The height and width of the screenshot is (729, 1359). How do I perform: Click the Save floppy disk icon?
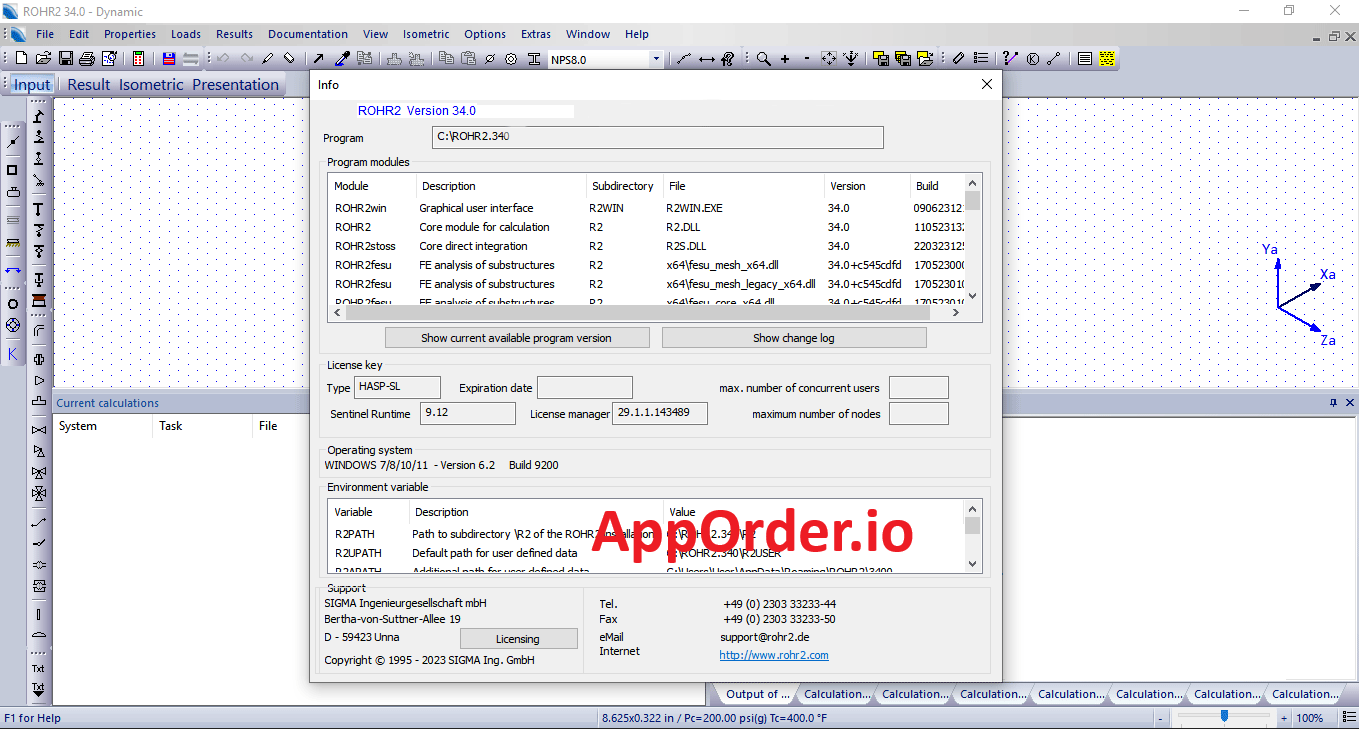point(66,59)
